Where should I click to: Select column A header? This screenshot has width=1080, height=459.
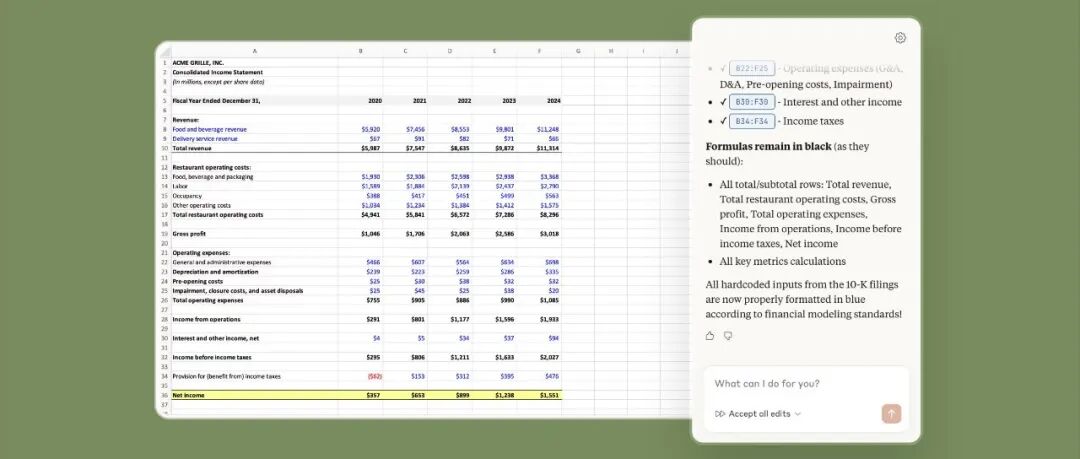coord(254,51)
